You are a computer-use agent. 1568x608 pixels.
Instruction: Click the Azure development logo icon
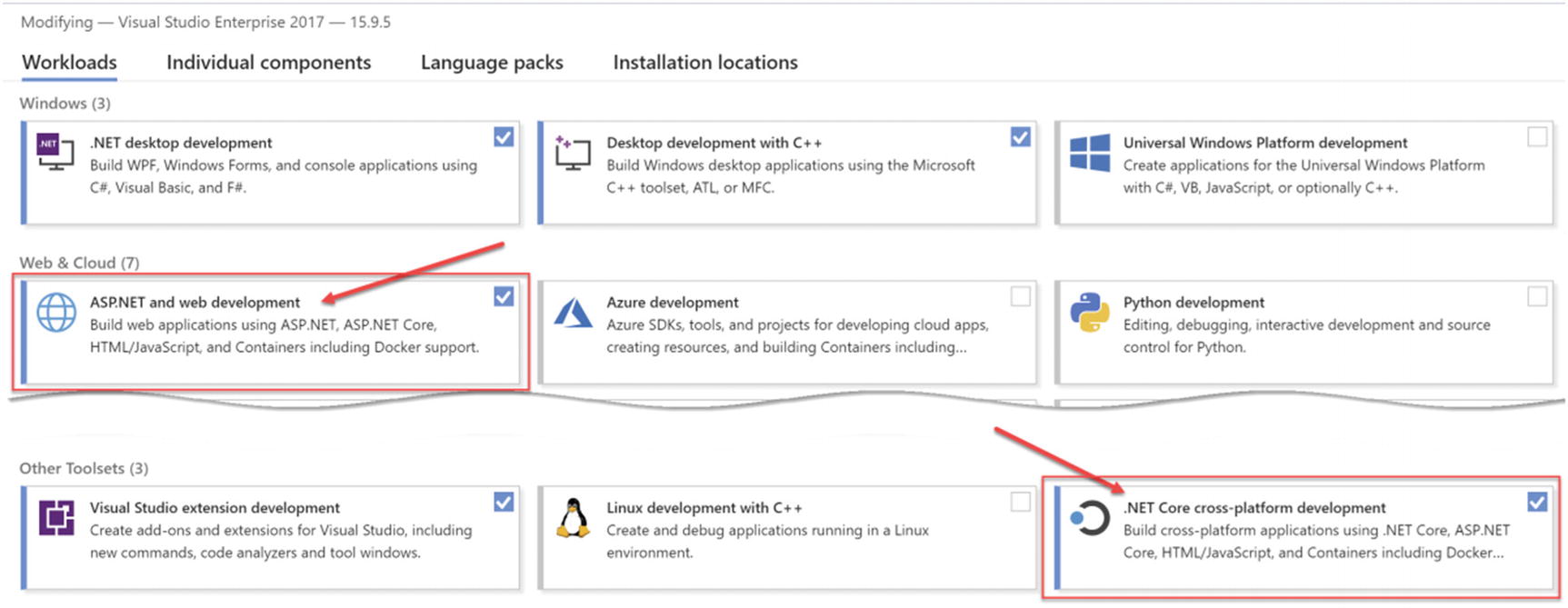coord(574,313)
